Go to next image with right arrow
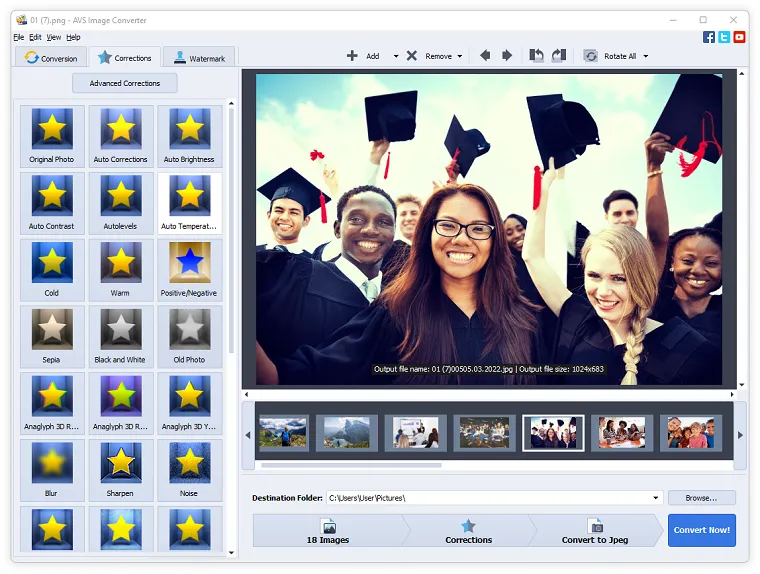 click(507, 56)
